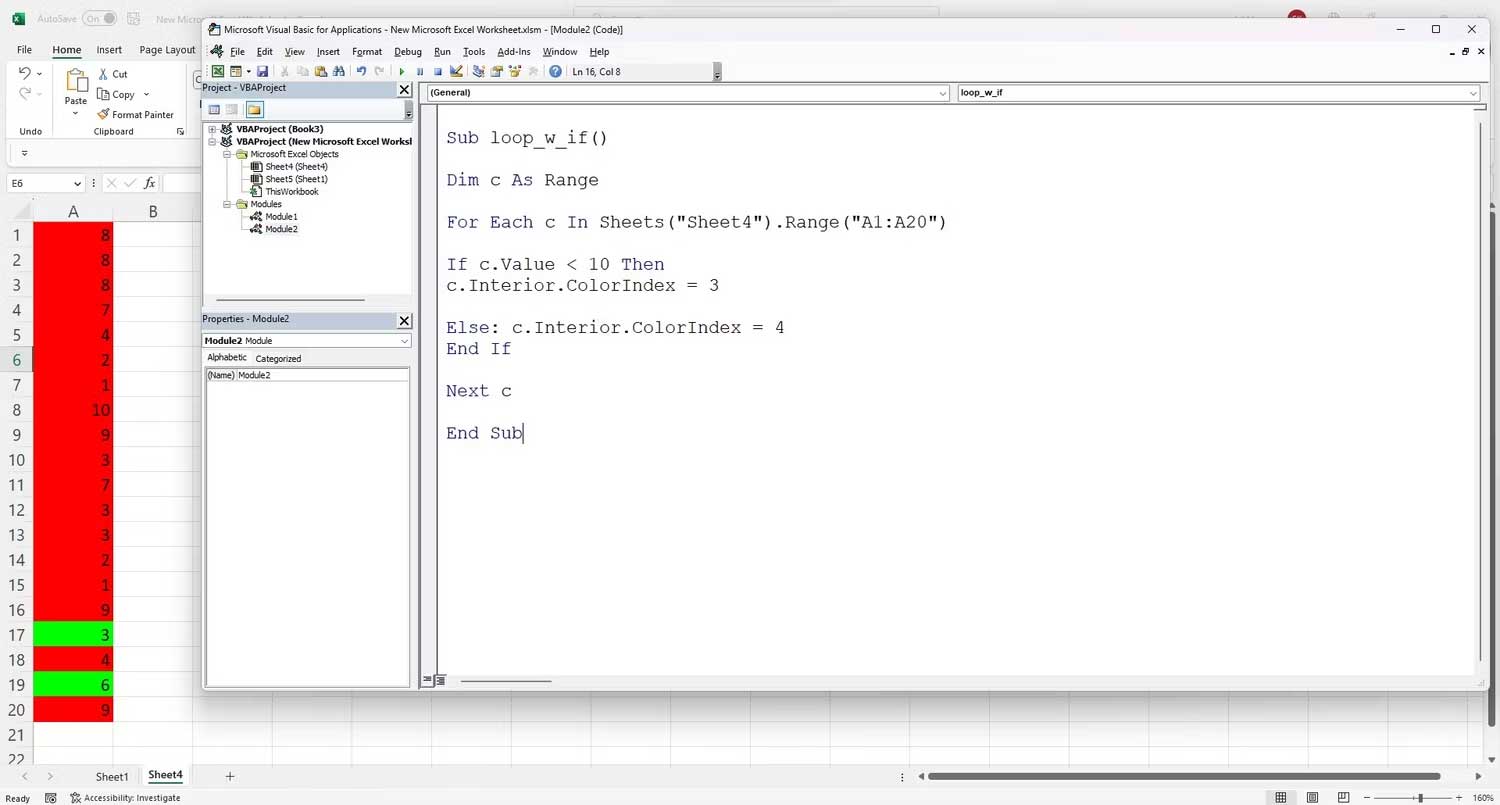Viewport: 1500px width, 805px height.
Task: Click the Toggle Folders button in Project pane
Action: coord(254,110)
